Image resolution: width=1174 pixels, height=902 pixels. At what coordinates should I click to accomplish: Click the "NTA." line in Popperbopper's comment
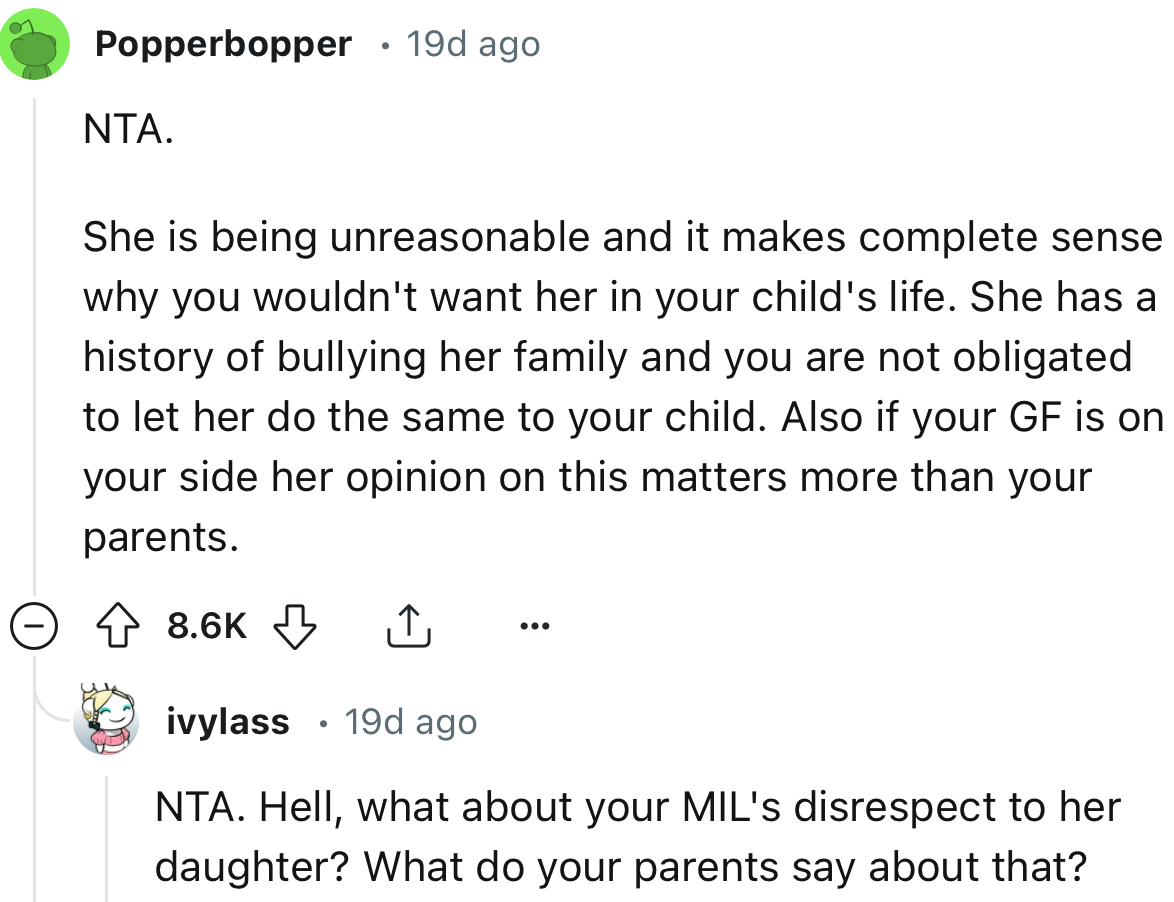pos(130,133)
